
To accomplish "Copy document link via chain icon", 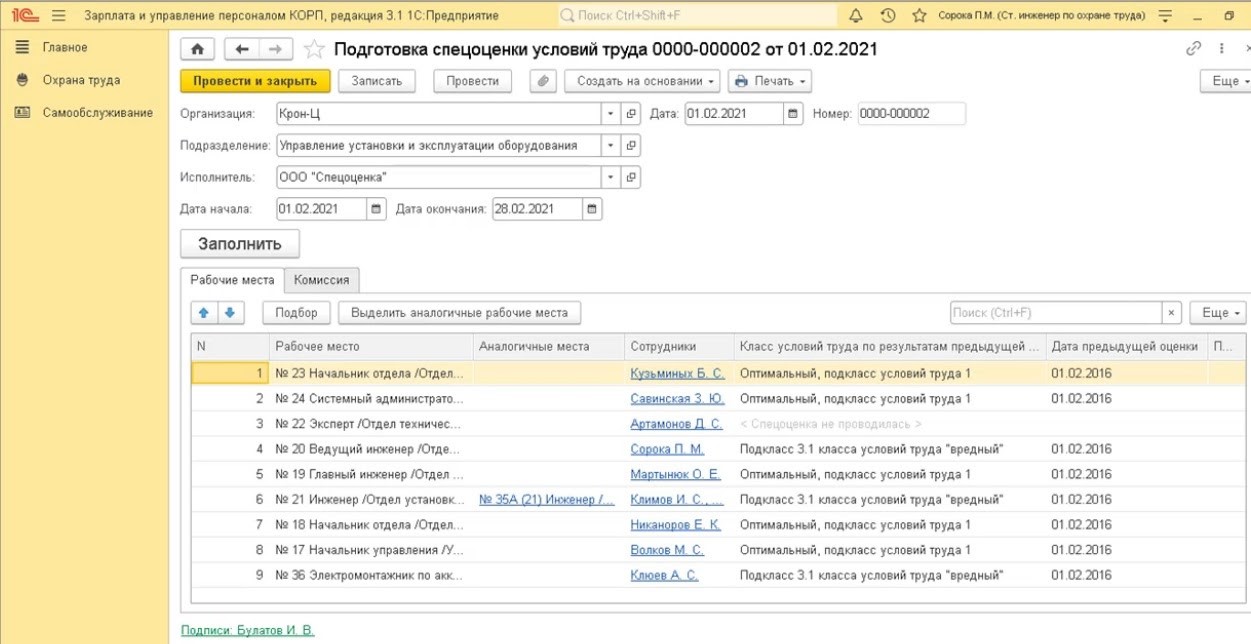I will pos(1192,49).
